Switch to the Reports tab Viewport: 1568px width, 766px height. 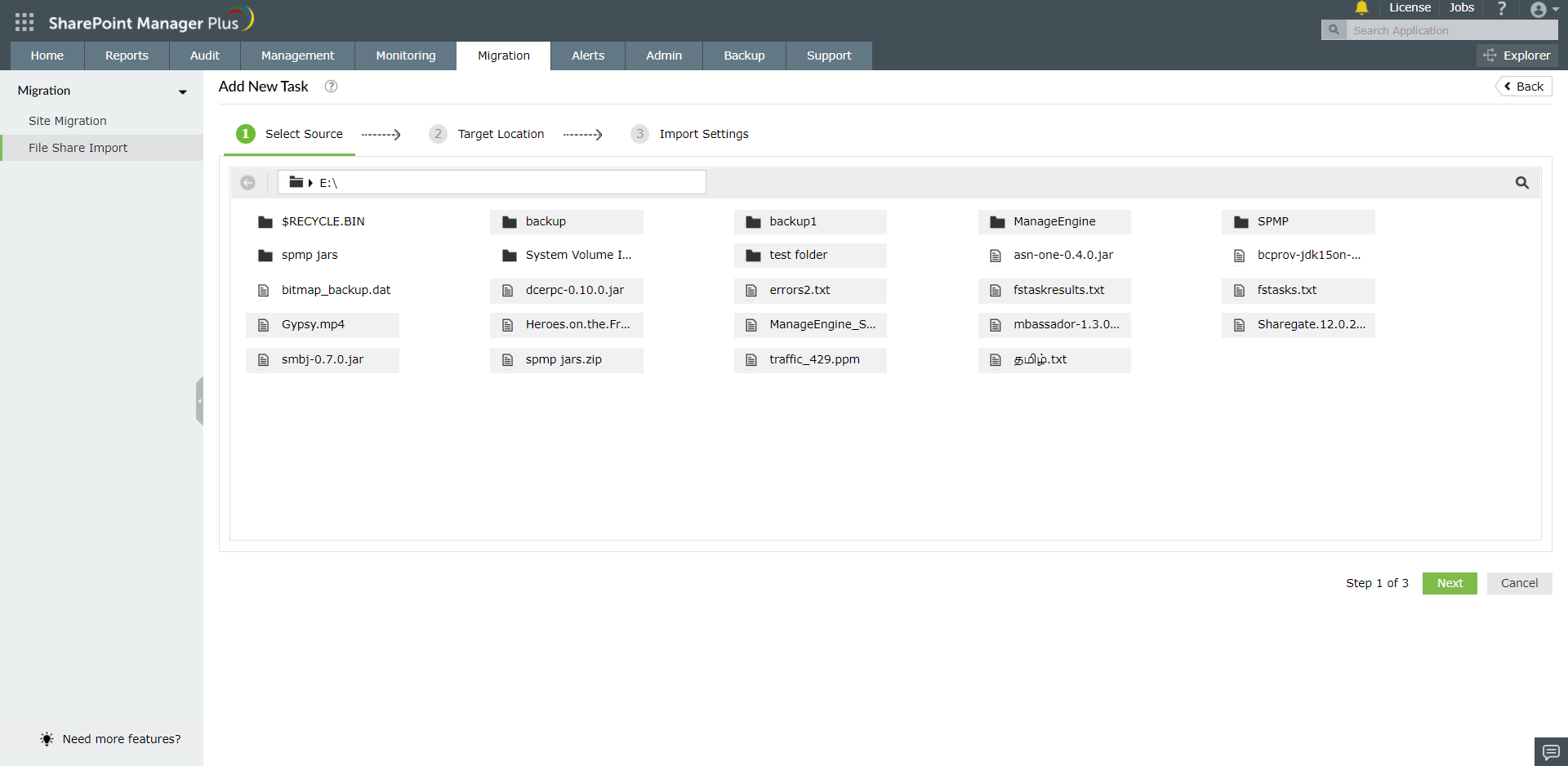point(127,56)
